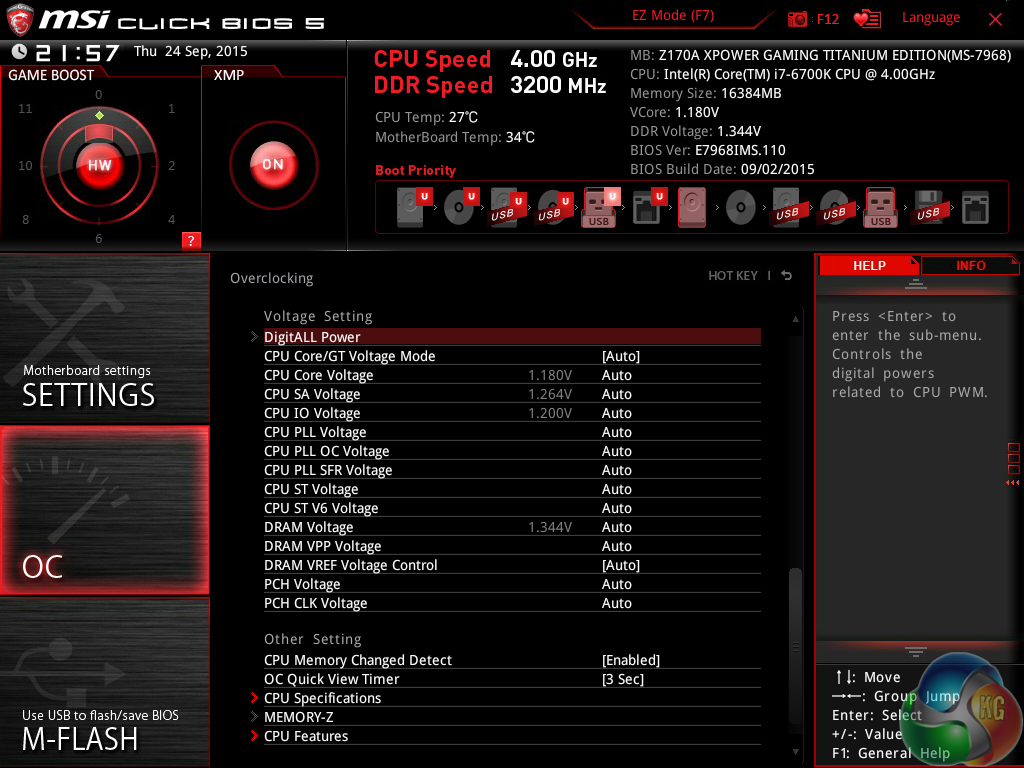Toggle the XMP ON button
The image size is (1024, 768).
[272, 165]
